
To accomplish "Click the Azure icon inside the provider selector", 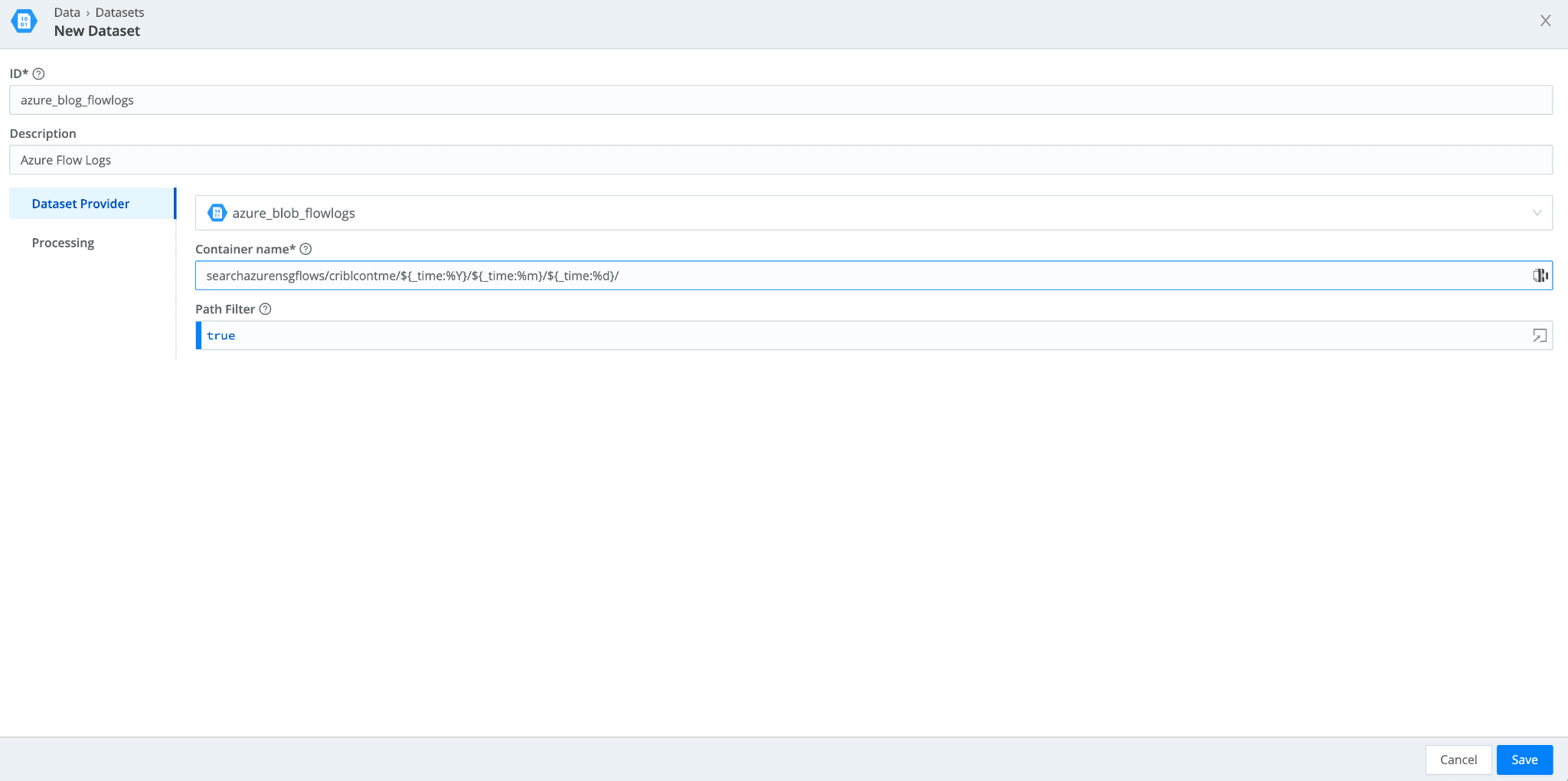I will 217,213.
